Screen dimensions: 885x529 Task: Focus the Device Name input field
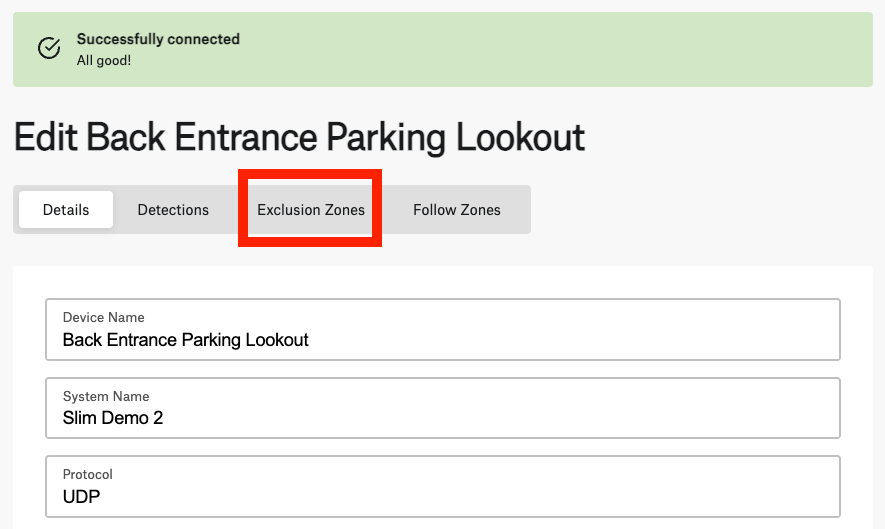(x=443, y=330)
